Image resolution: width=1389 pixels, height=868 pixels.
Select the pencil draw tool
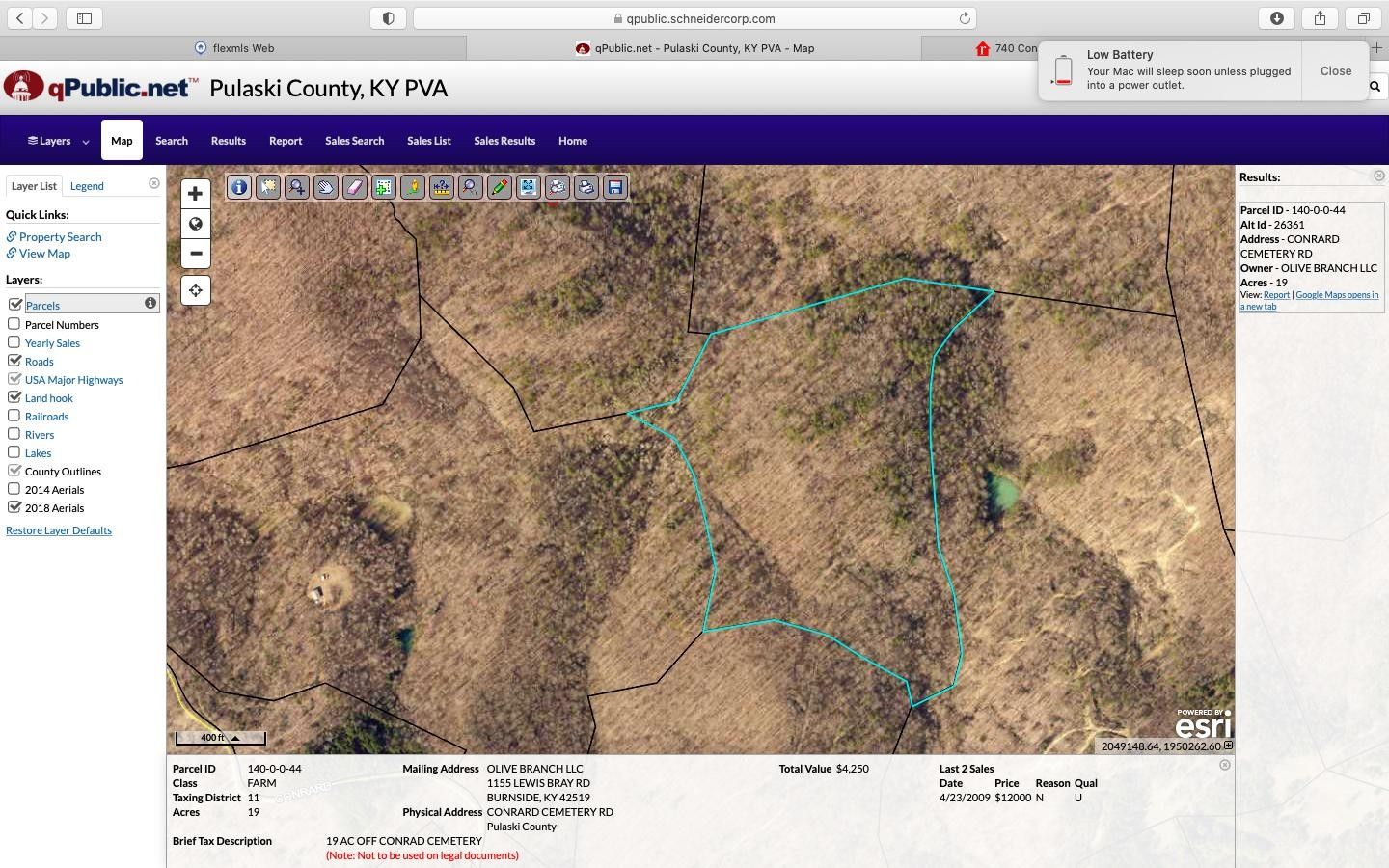coord(500,187)
